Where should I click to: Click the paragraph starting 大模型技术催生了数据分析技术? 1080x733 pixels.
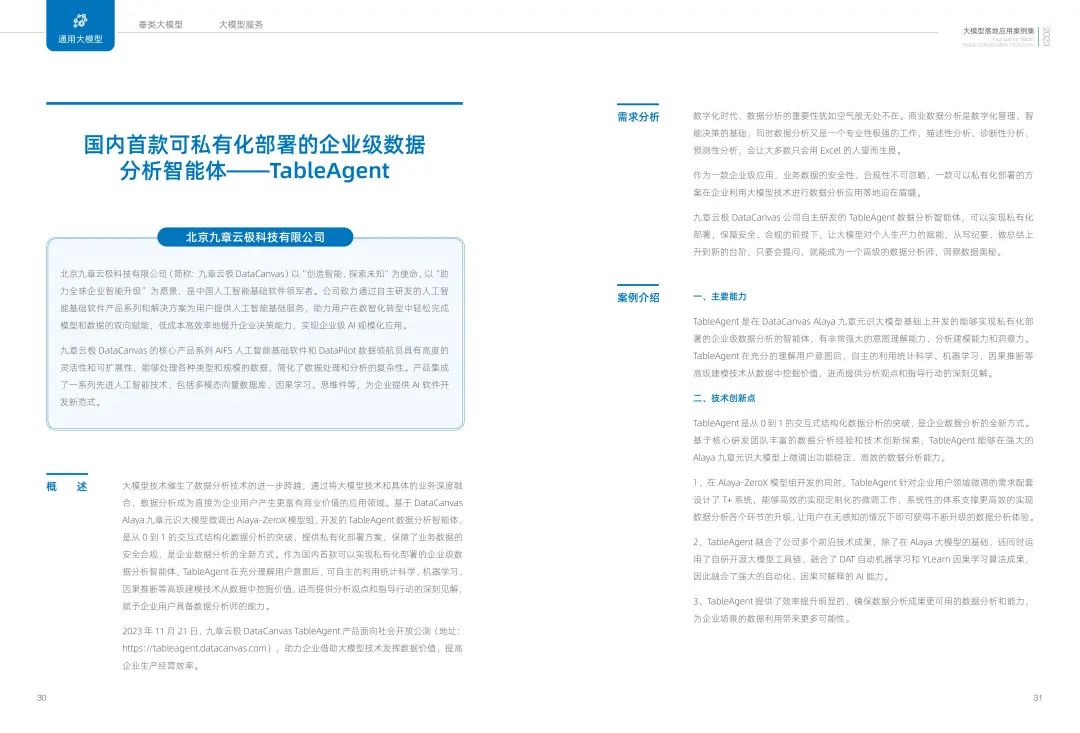coord(293,546)
